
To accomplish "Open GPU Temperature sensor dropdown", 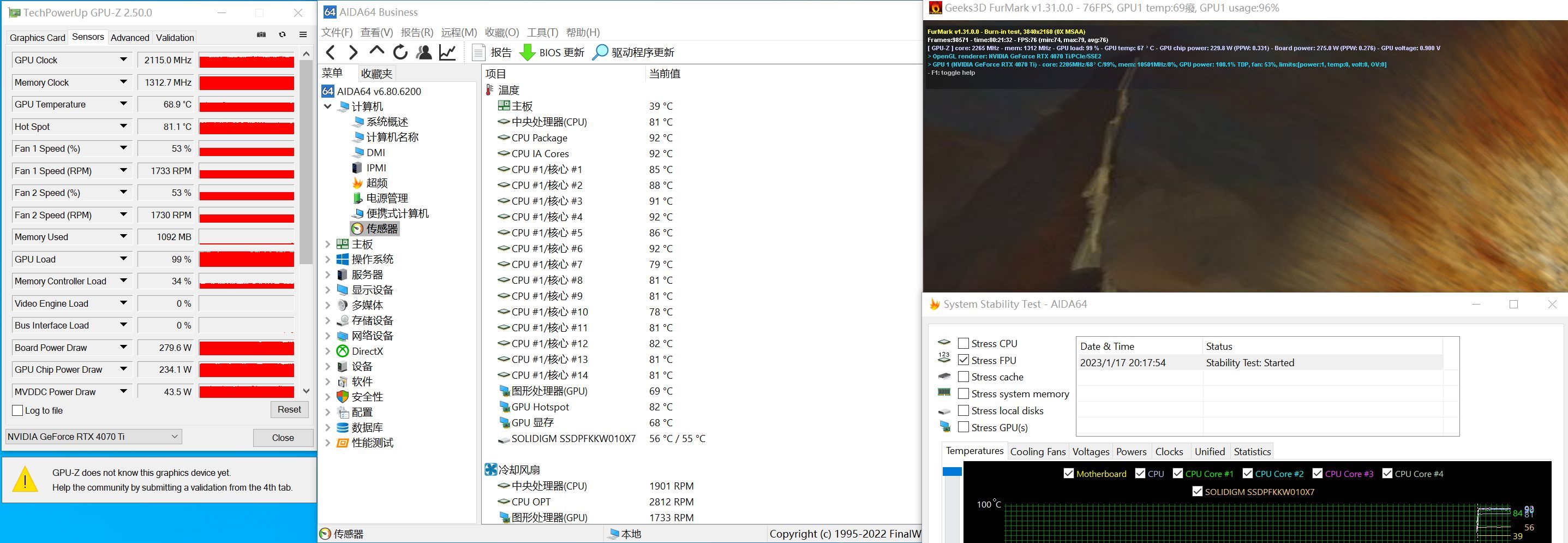I will 123,104.
